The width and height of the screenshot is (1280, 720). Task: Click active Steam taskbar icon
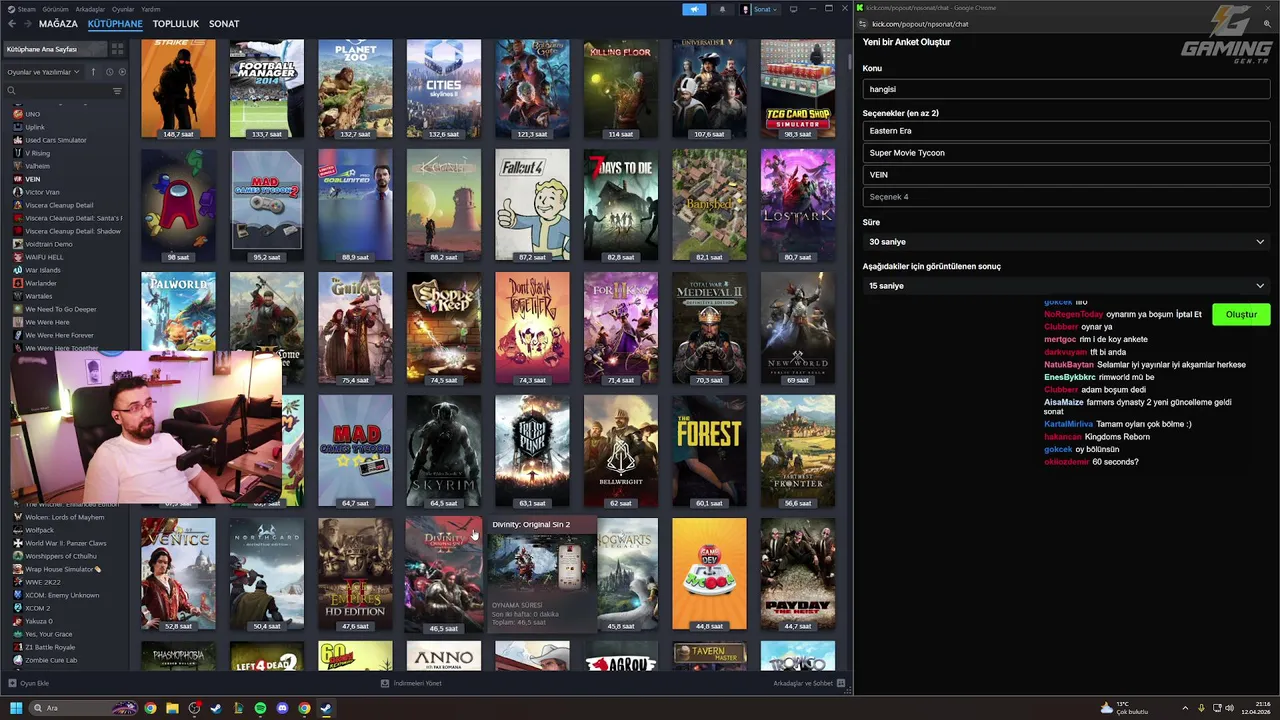(x=326, y=708)
